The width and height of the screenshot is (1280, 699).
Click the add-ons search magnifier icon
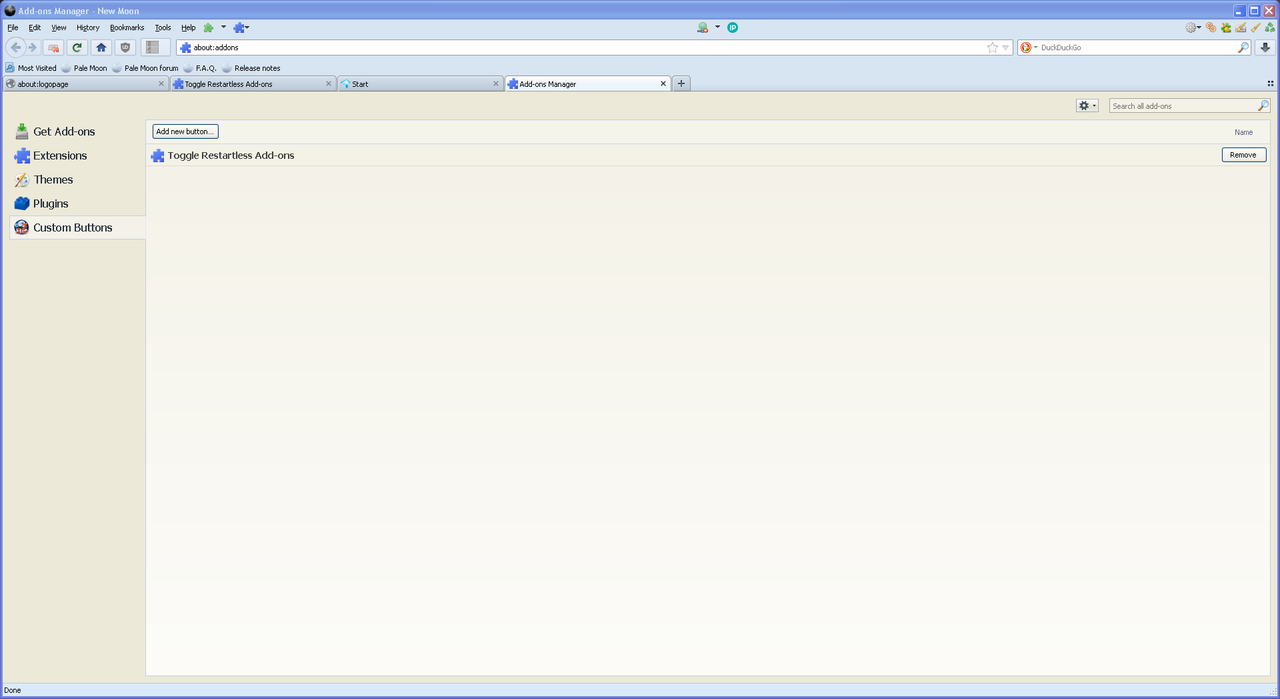(x=1263, y=105)
